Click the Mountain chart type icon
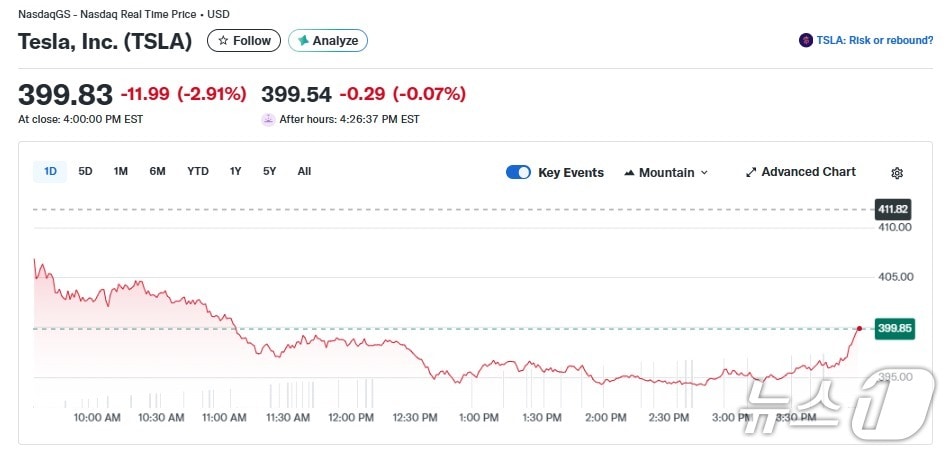The image size is (950, 455). point(629,173)
